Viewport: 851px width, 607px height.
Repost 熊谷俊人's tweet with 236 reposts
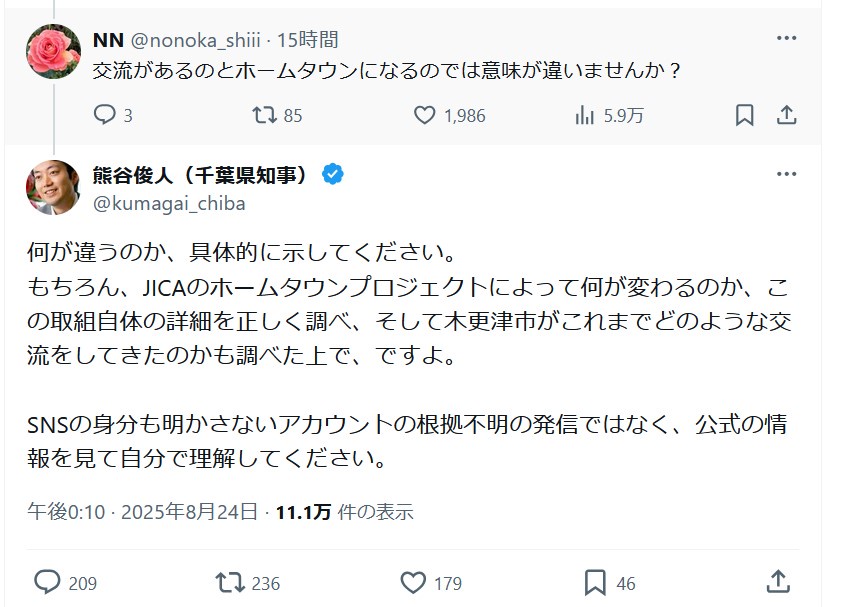tap(230, 582)
